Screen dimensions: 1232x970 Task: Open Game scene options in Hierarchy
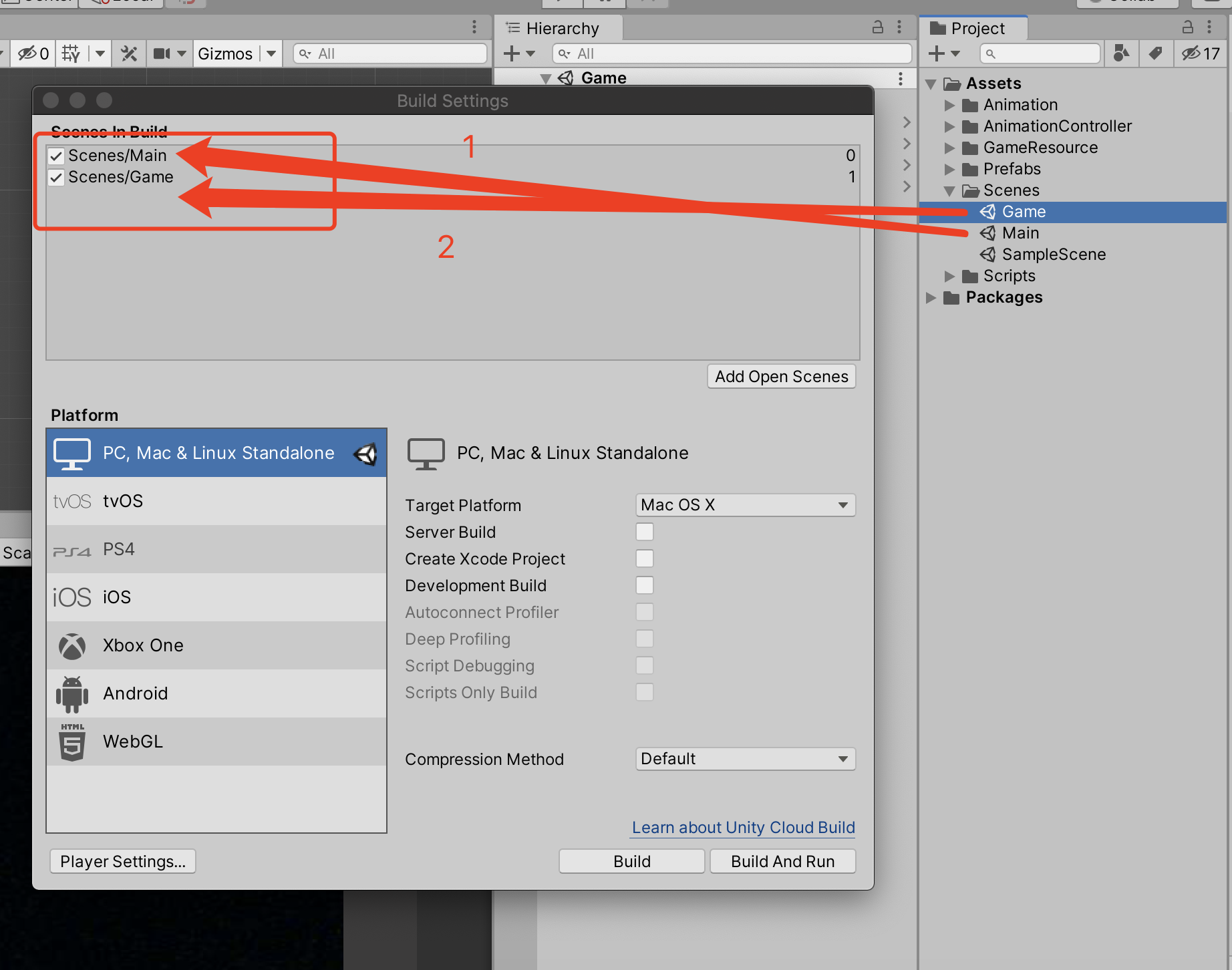[x=901, y=79]
